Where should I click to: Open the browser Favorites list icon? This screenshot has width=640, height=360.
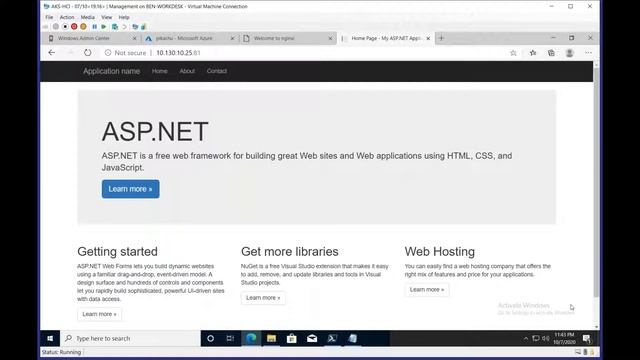[x=533, y=53]
